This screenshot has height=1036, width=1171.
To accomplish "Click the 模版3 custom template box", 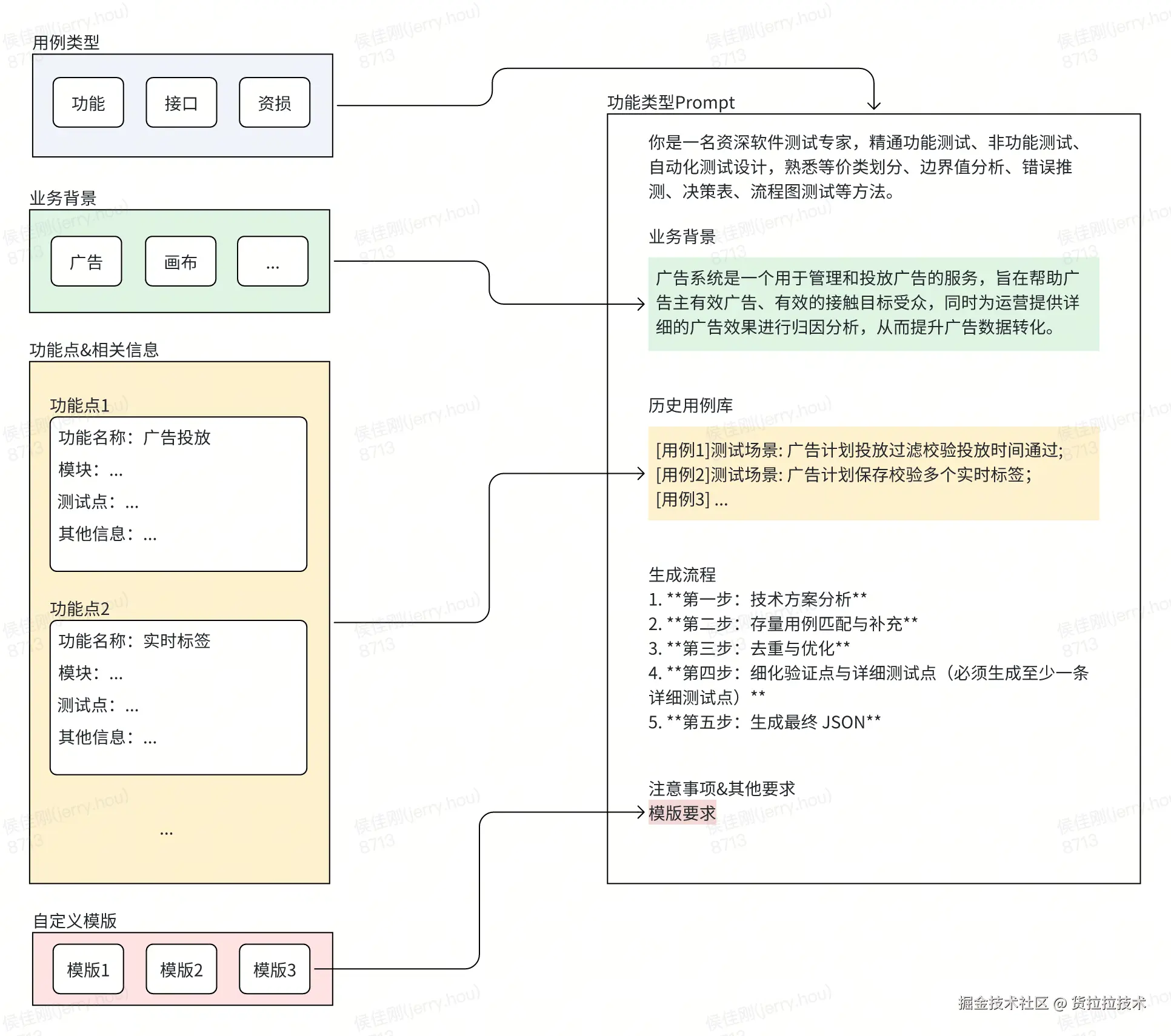I will pos(275,969).
